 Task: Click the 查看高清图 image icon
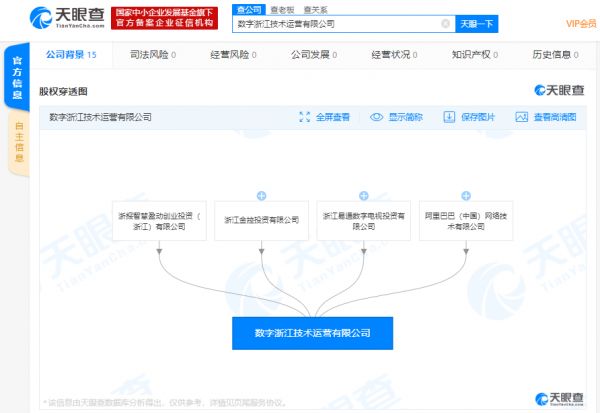(521, 117)
